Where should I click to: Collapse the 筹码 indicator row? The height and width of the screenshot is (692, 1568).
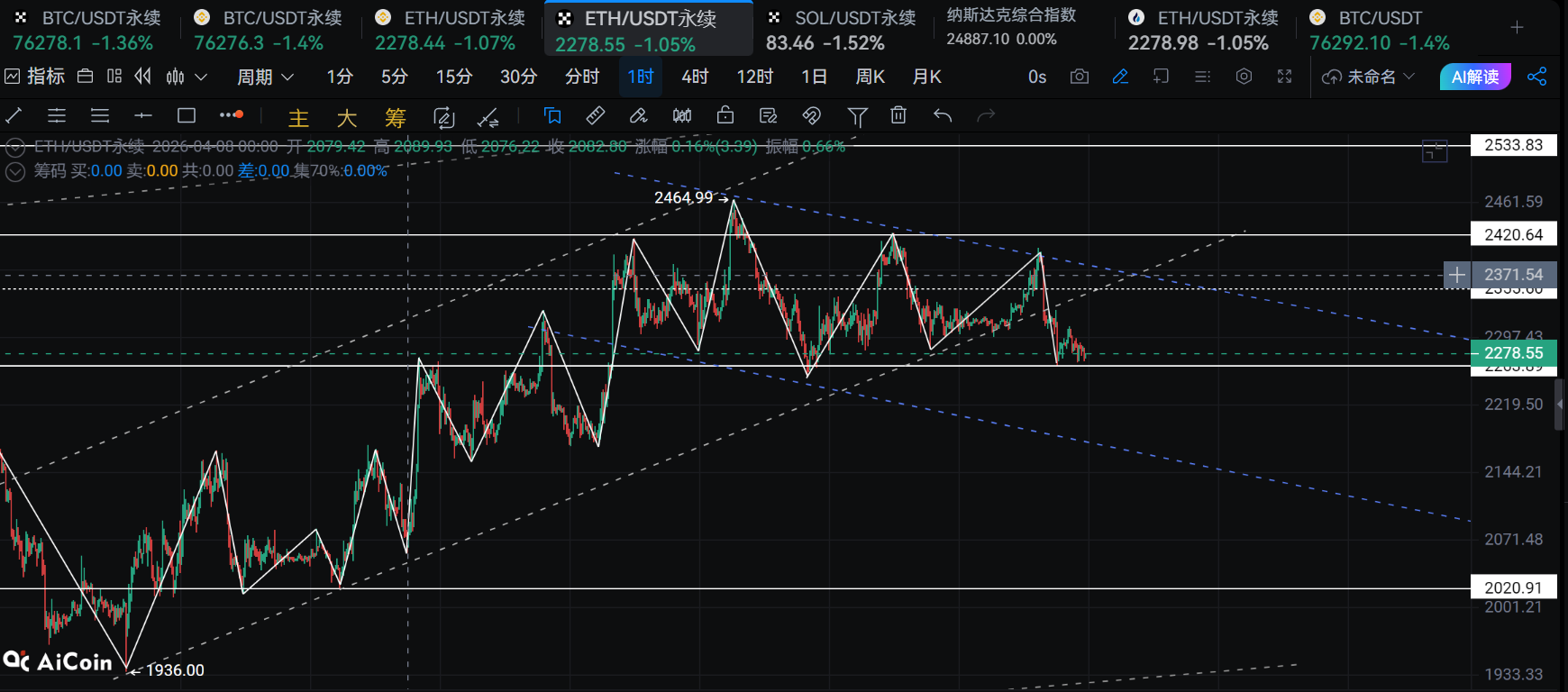15,171
